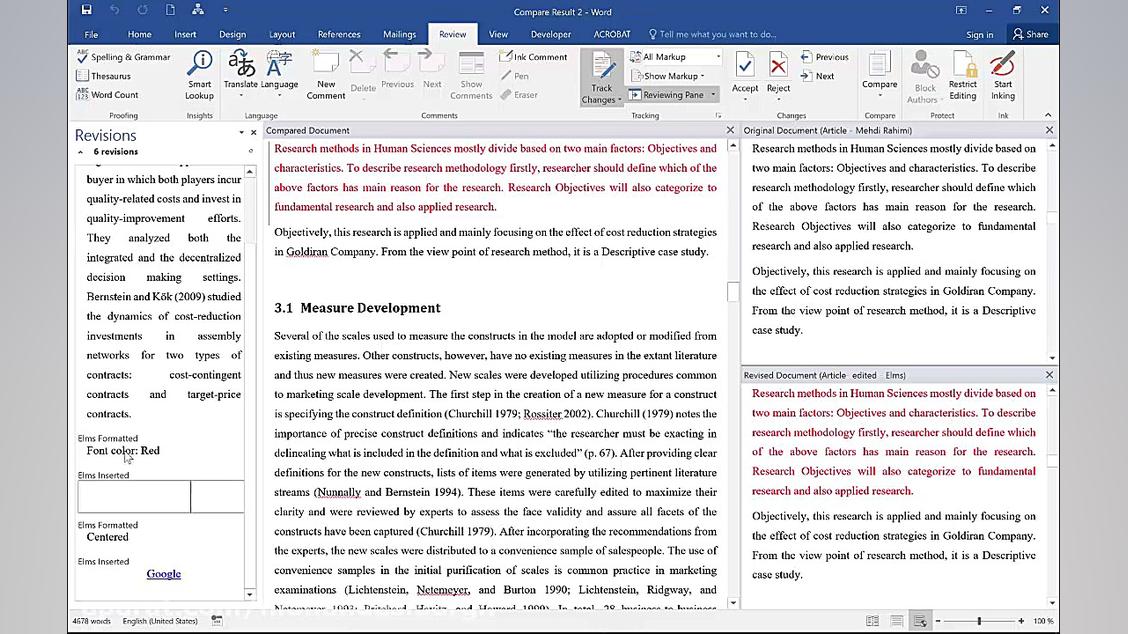
Task: Open the All Markup display dropdown
Action: pos(676,57)
